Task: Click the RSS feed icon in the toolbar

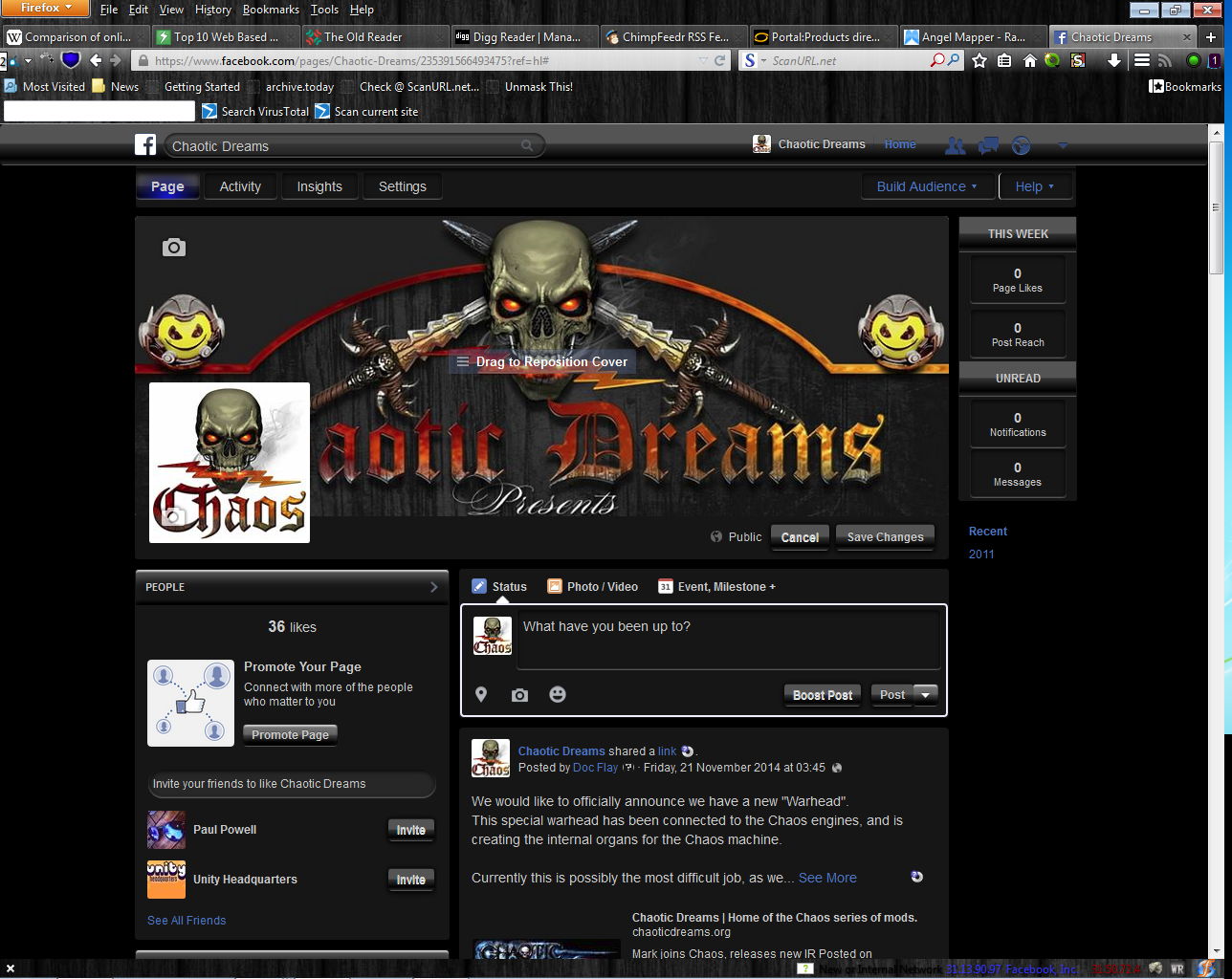Action: point(1164,60)
